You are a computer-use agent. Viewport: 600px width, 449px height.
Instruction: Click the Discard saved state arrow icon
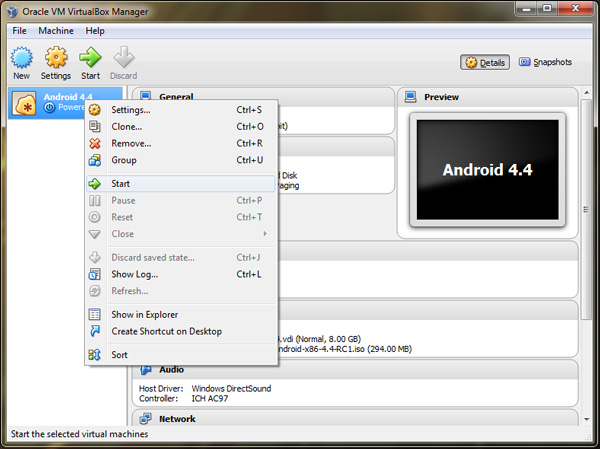pos(95,257)
